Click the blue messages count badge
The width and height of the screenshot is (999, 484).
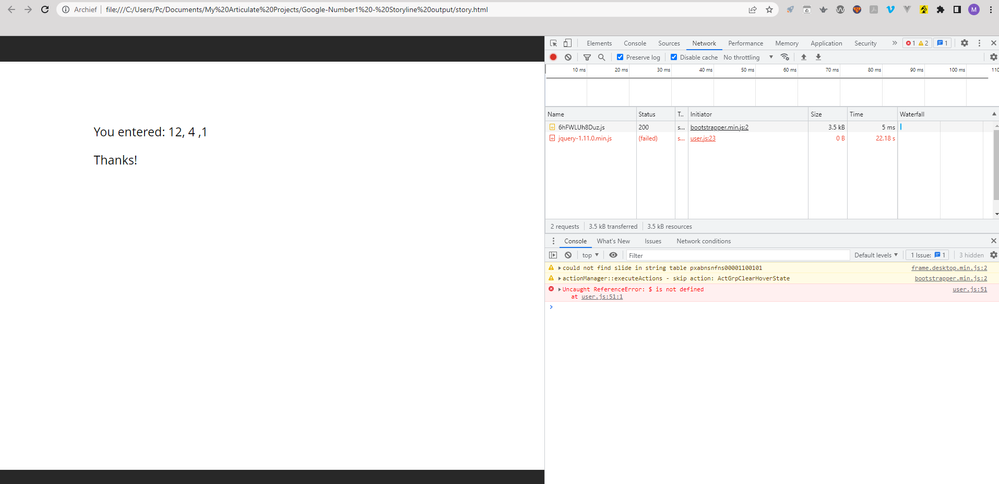[x=942, y=43]
